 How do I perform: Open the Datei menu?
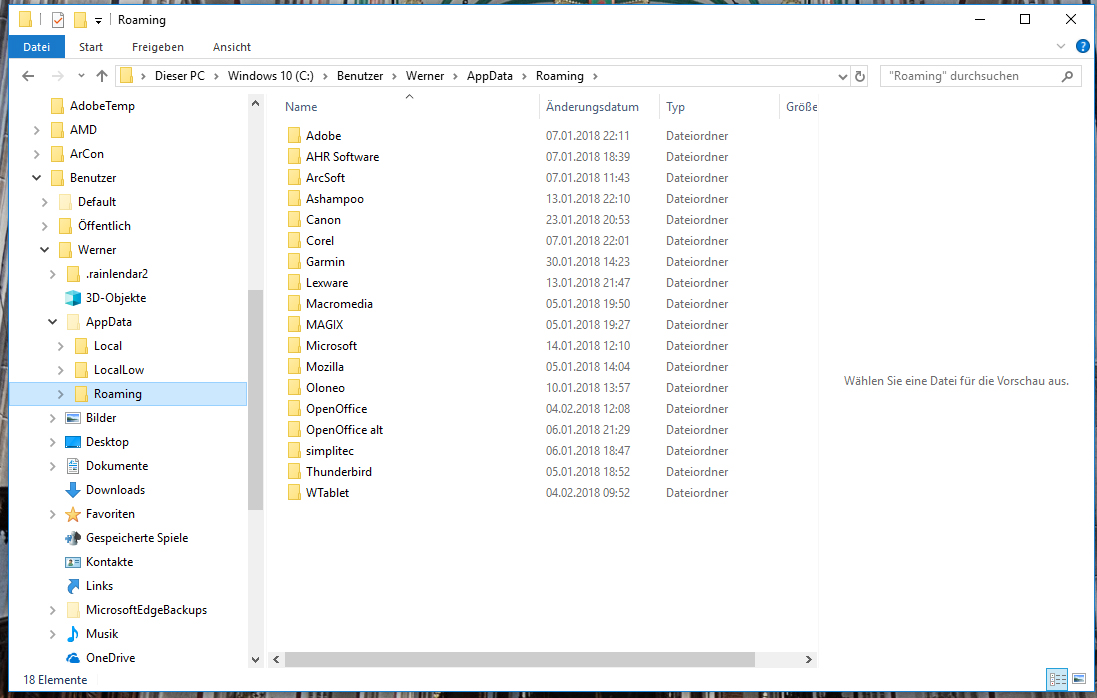[x=37, y=47]
